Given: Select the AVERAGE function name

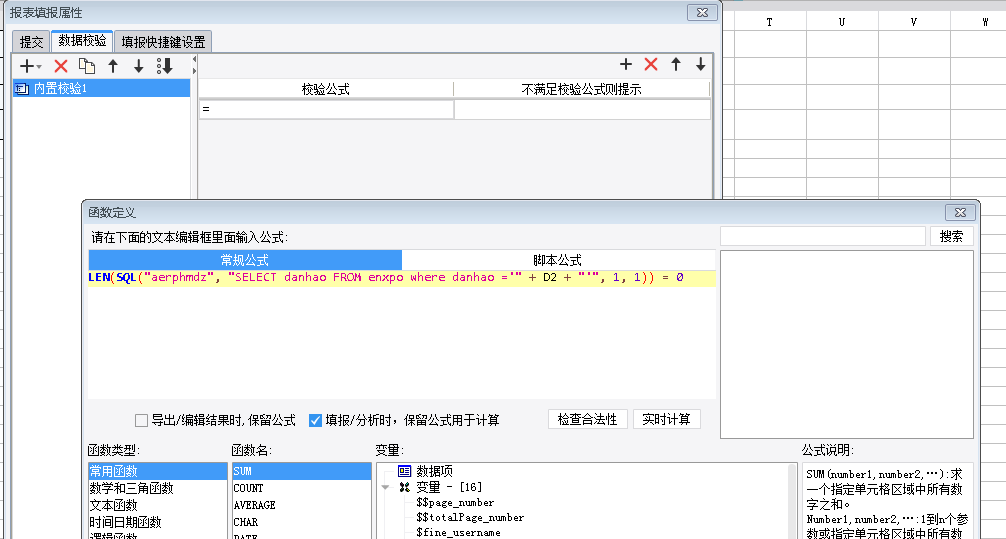Looking at the screenshot, I should coord(302,505).
